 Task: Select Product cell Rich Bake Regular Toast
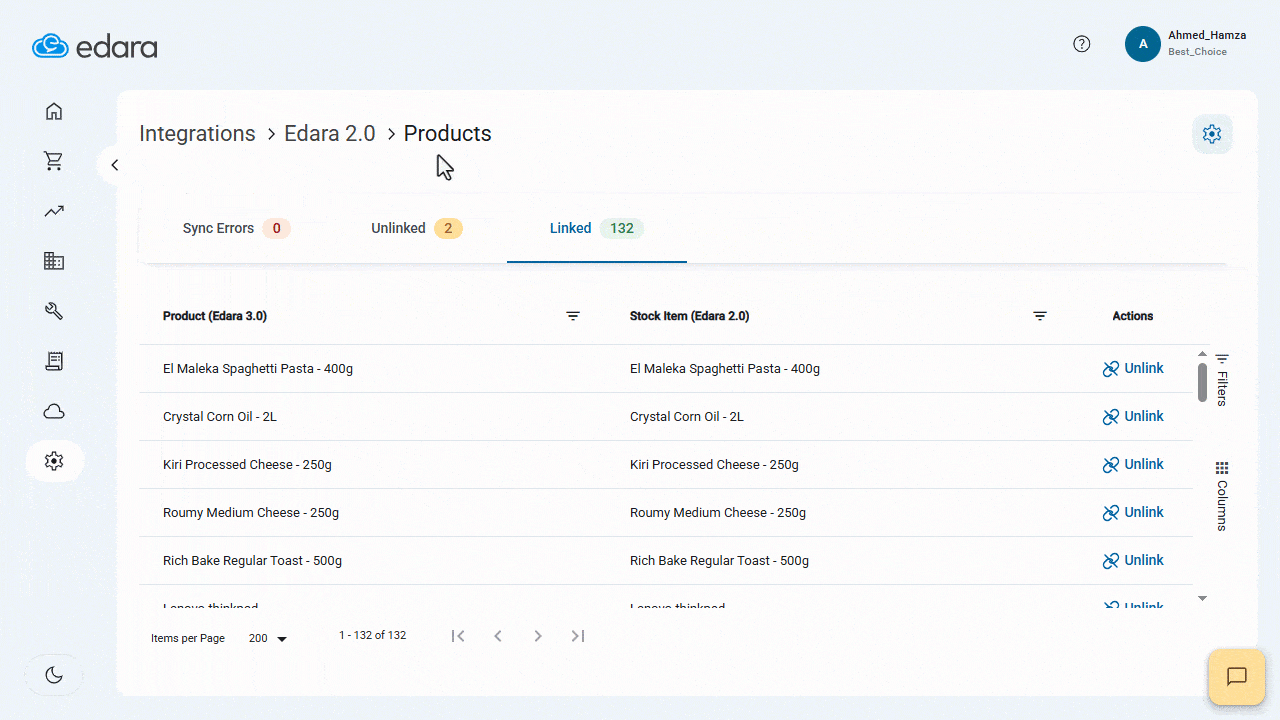click(x=252, y=561)
